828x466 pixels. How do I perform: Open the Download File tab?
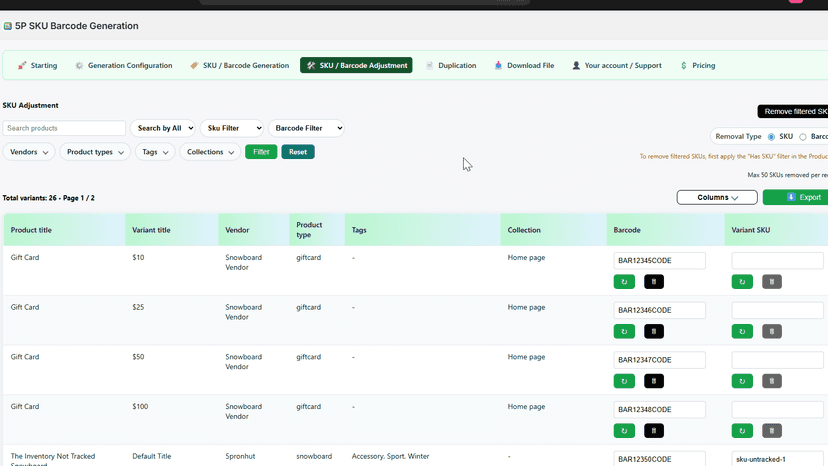coord(524,66)
